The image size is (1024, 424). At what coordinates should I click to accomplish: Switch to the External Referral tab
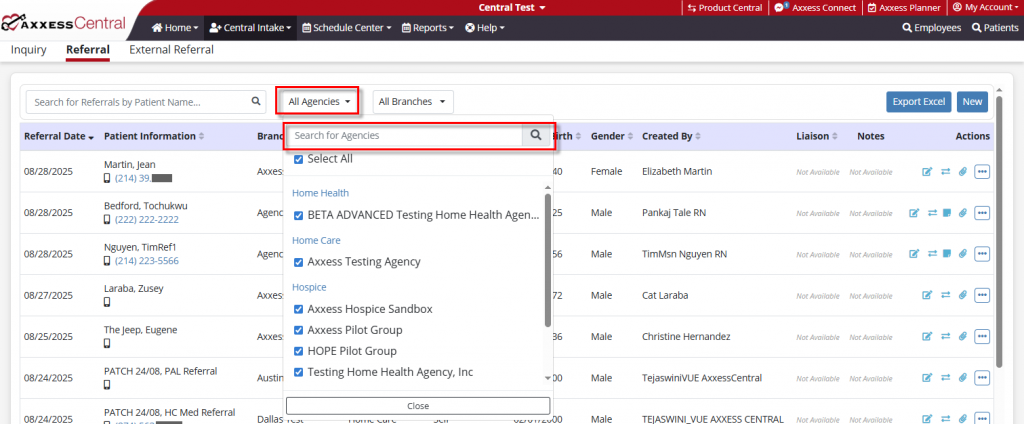click(x=171, y=50)
